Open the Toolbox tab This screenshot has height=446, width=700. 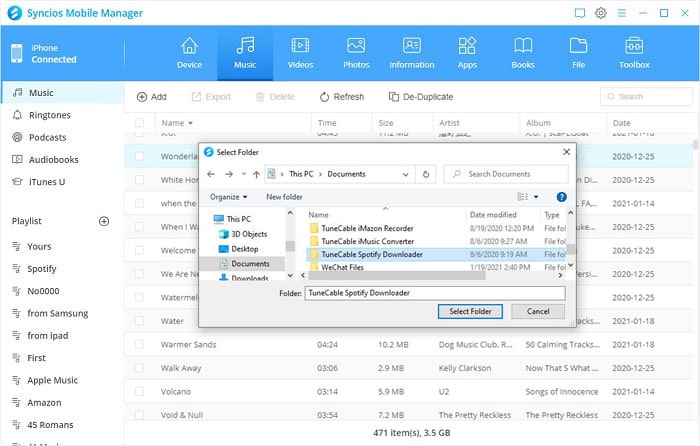click(634, 53)
